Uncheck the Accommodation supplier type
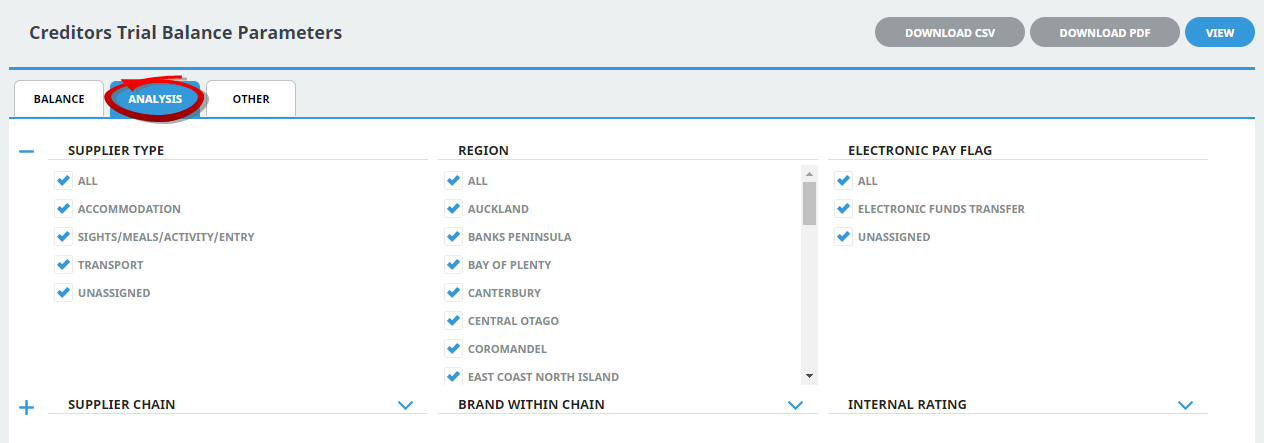 64,209
